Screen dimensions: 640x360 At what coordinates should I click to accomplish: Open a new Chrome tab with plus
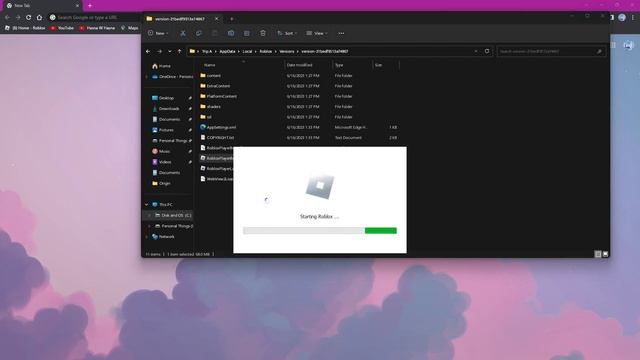pos(90,6)
